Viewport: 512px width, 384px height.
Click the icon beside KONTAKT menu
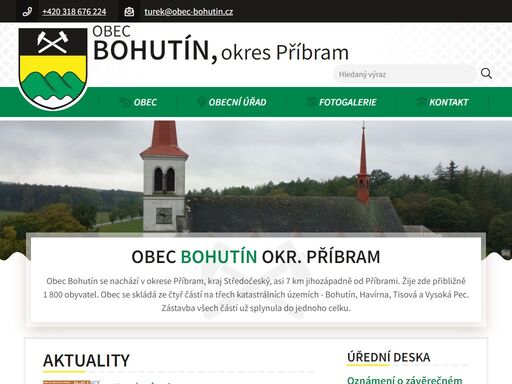pyautogui.click(x=422, y=102)
